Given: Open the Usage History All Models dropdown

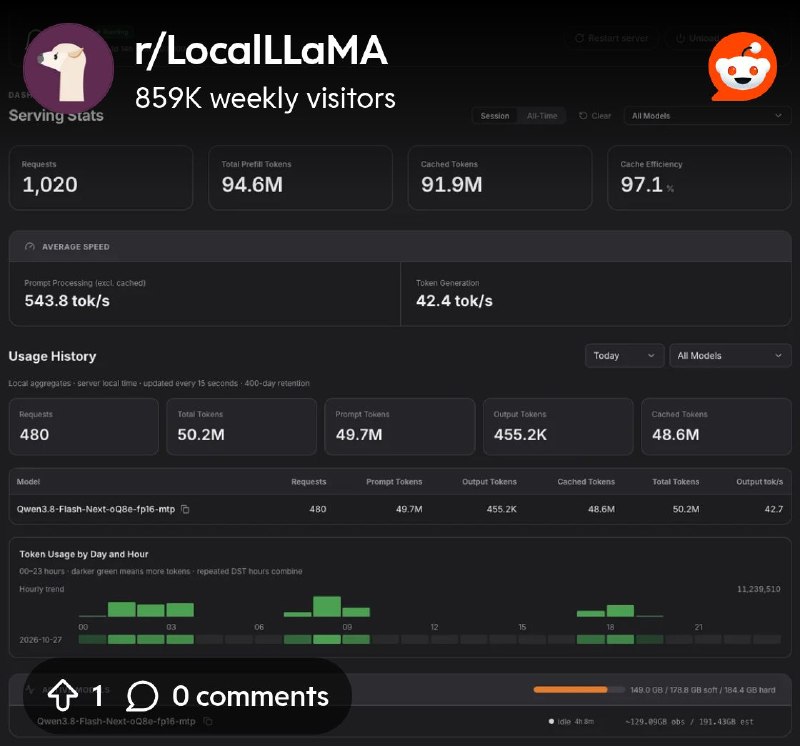Looking at the screenshot, I should 730,356.
